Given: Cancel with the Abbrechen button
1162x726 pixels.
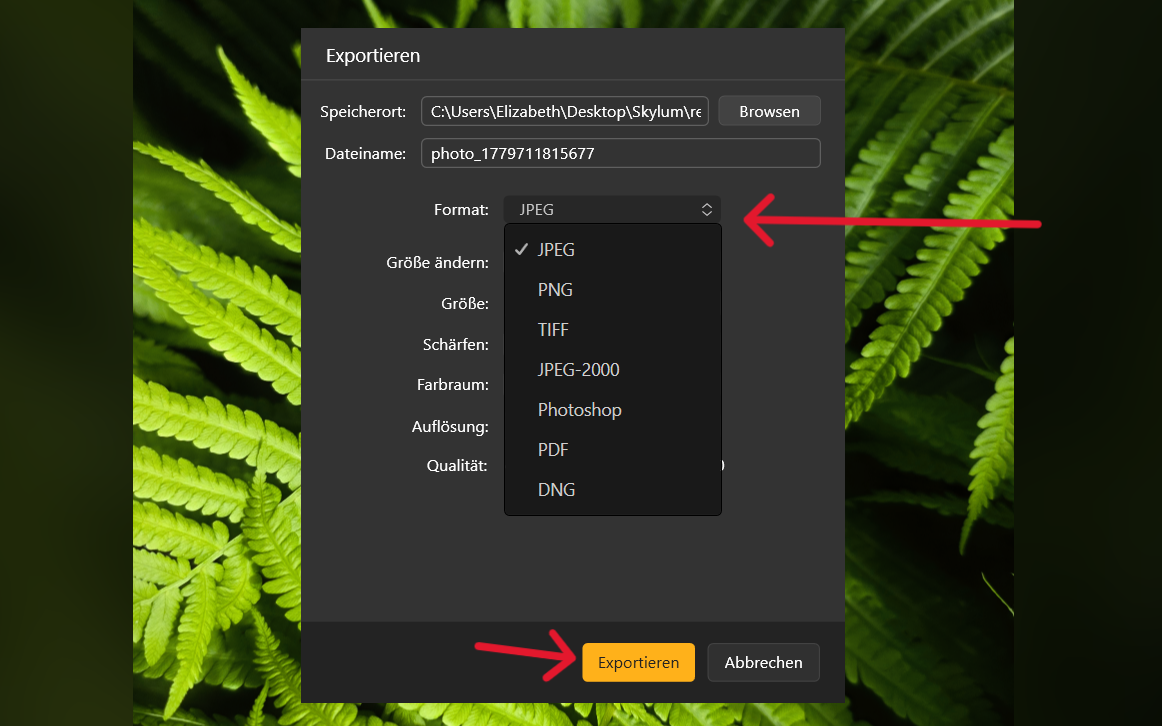Looking at the screenshot, I should pyautogui.click(x=763, y=662).
